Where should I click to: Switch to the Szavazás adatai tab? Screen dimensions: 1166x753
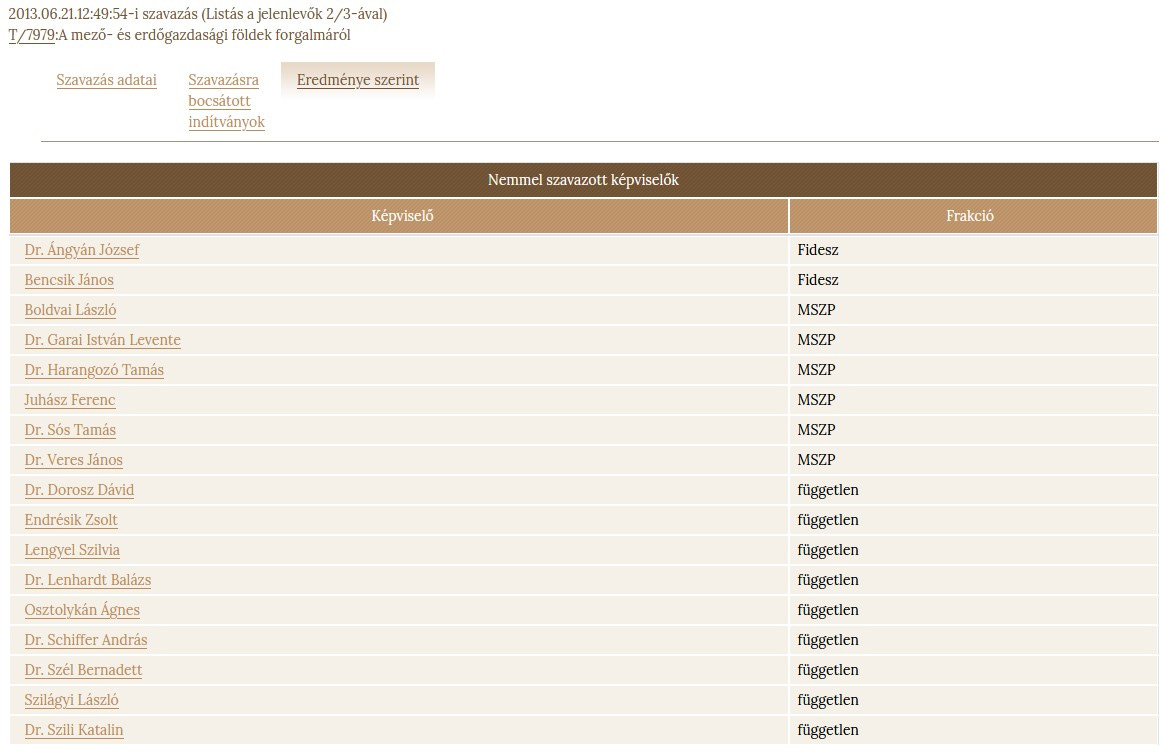point(106,80)
